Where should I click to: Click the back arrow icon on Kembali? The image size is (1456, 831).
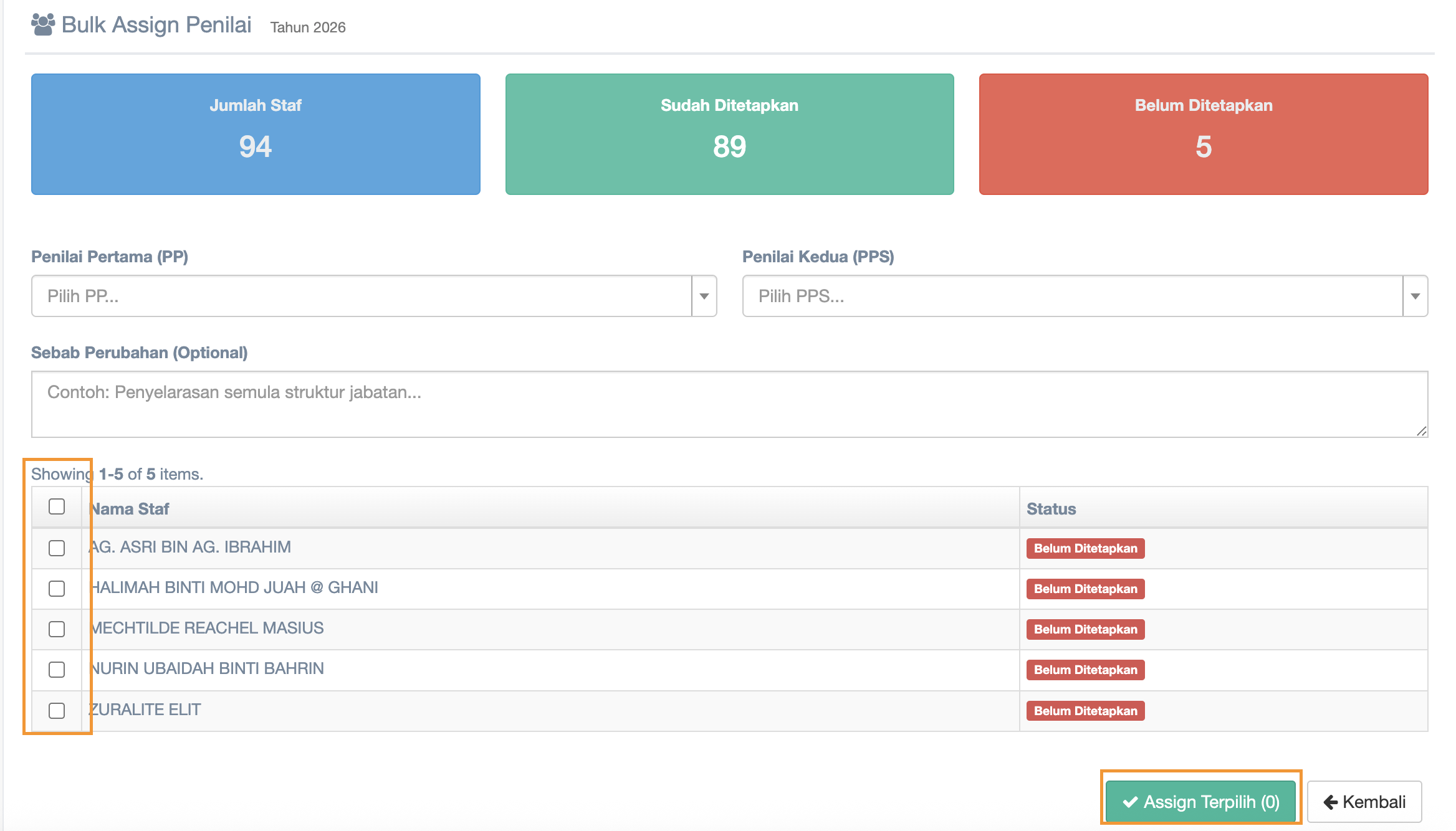click(x=1330, y=802)
